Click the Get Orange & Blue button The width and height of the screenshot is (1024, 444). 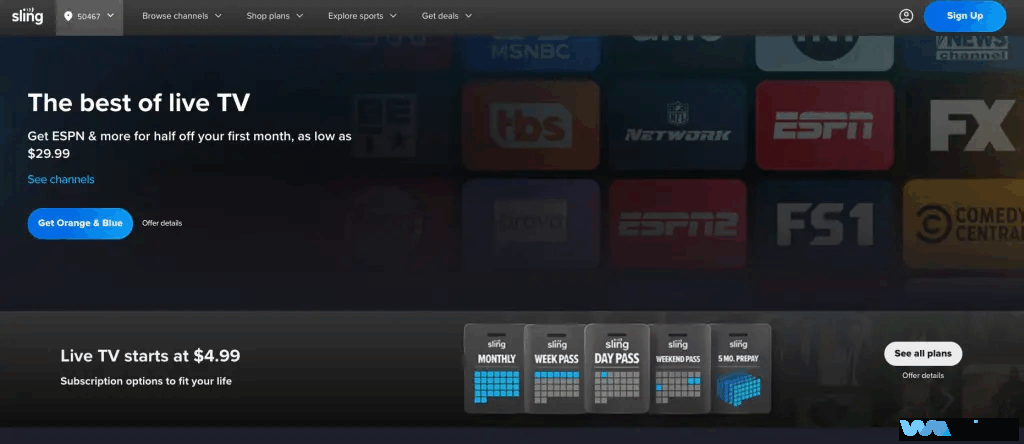(80, 223)
